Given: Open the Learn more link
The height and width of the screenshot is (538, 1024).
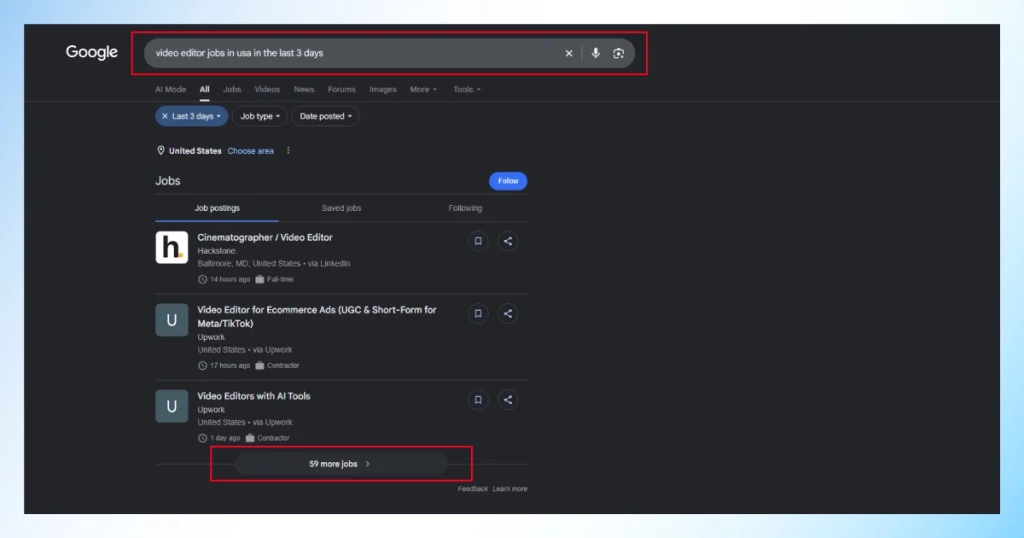Looking at the screenshot, I should (509, 488).
